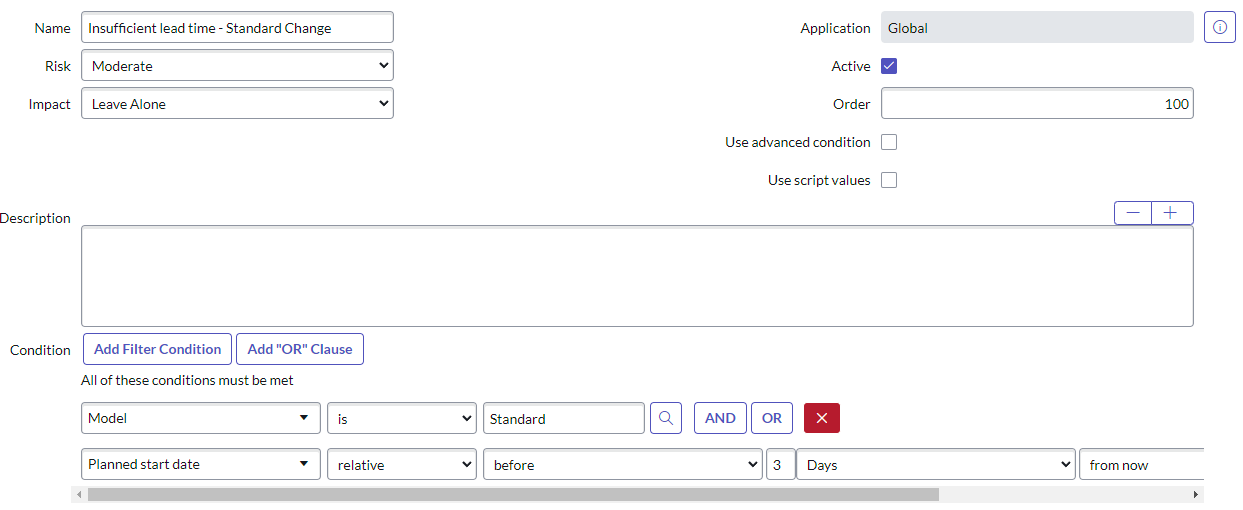
Task: Expand the Description field with plus icon
Action: (1172, 213)
